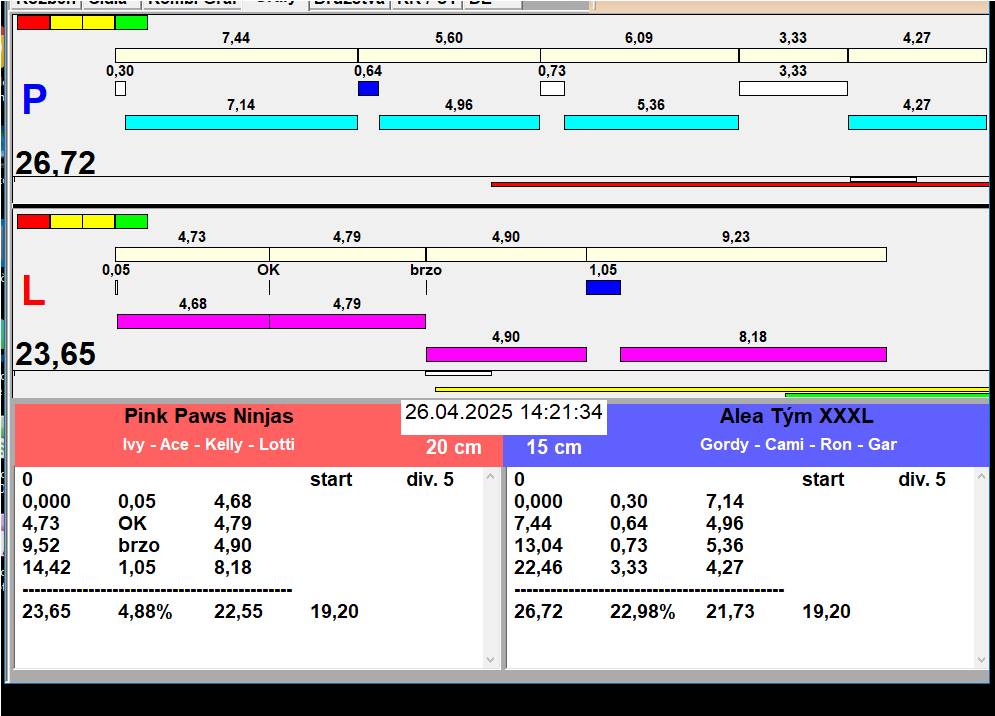
Task: Click the red start light in lane P
Action: pos(33,22)
